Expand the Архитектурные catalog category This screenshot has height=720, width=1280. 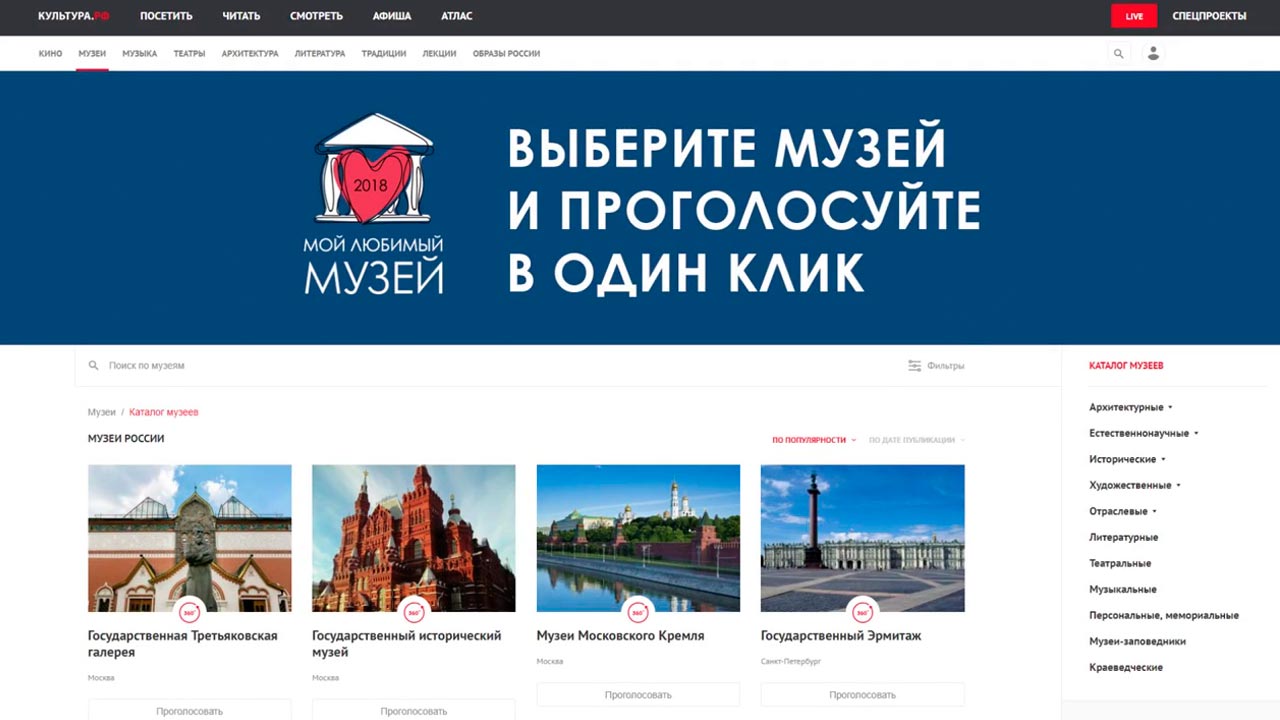1131,407
